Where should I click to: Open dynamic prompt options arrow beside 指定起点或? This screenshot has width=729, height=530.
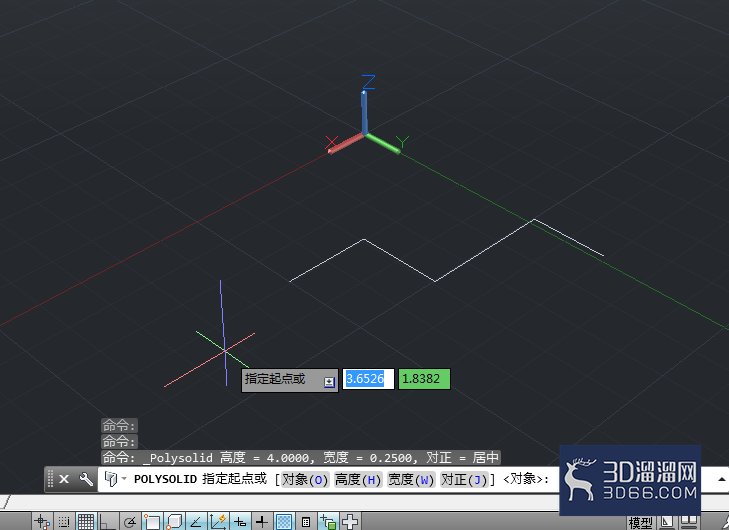point(329,382)
